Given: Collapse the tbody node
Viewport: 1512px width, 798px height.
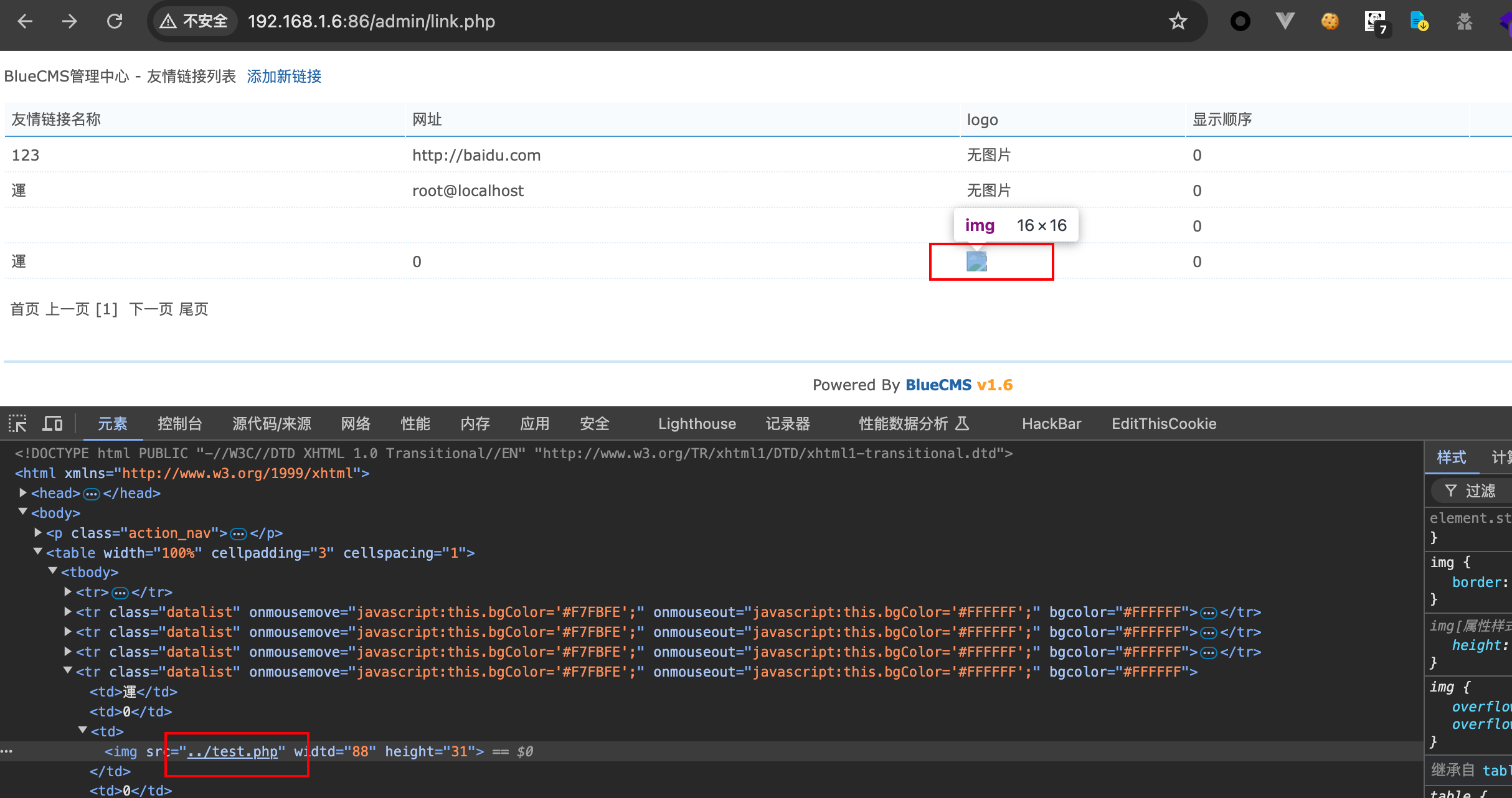Looking at the screenshot, I should pyautogui.click(x=53, y=571).
